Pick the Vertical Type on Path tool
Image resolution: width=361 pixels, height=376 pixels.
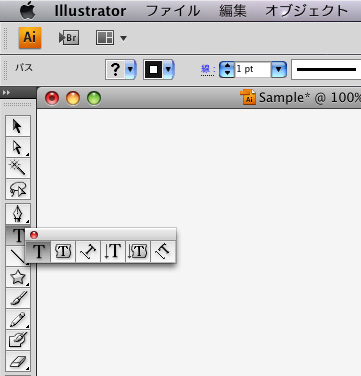pos(163,251)
